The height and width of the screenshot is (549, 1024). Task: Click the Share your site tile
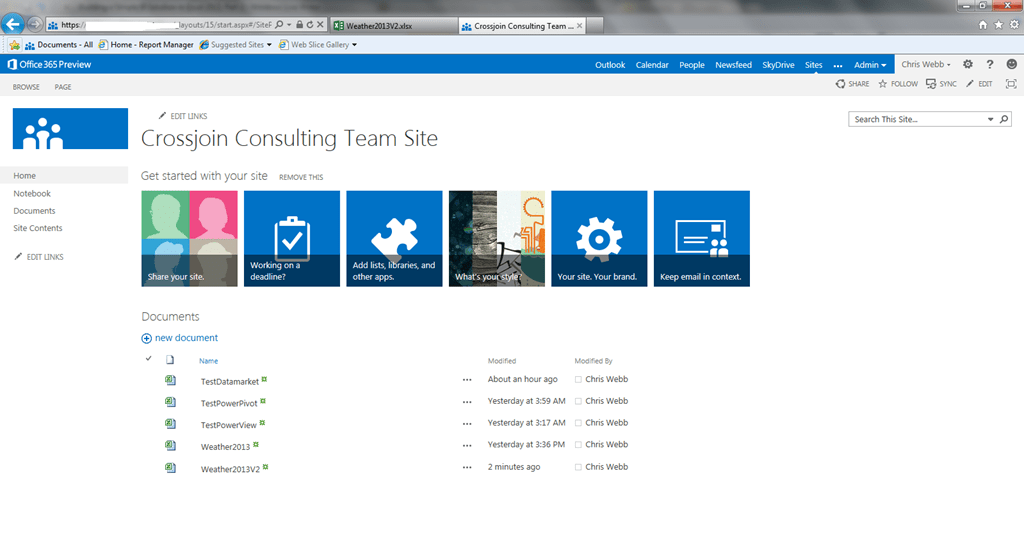point(189,238)
